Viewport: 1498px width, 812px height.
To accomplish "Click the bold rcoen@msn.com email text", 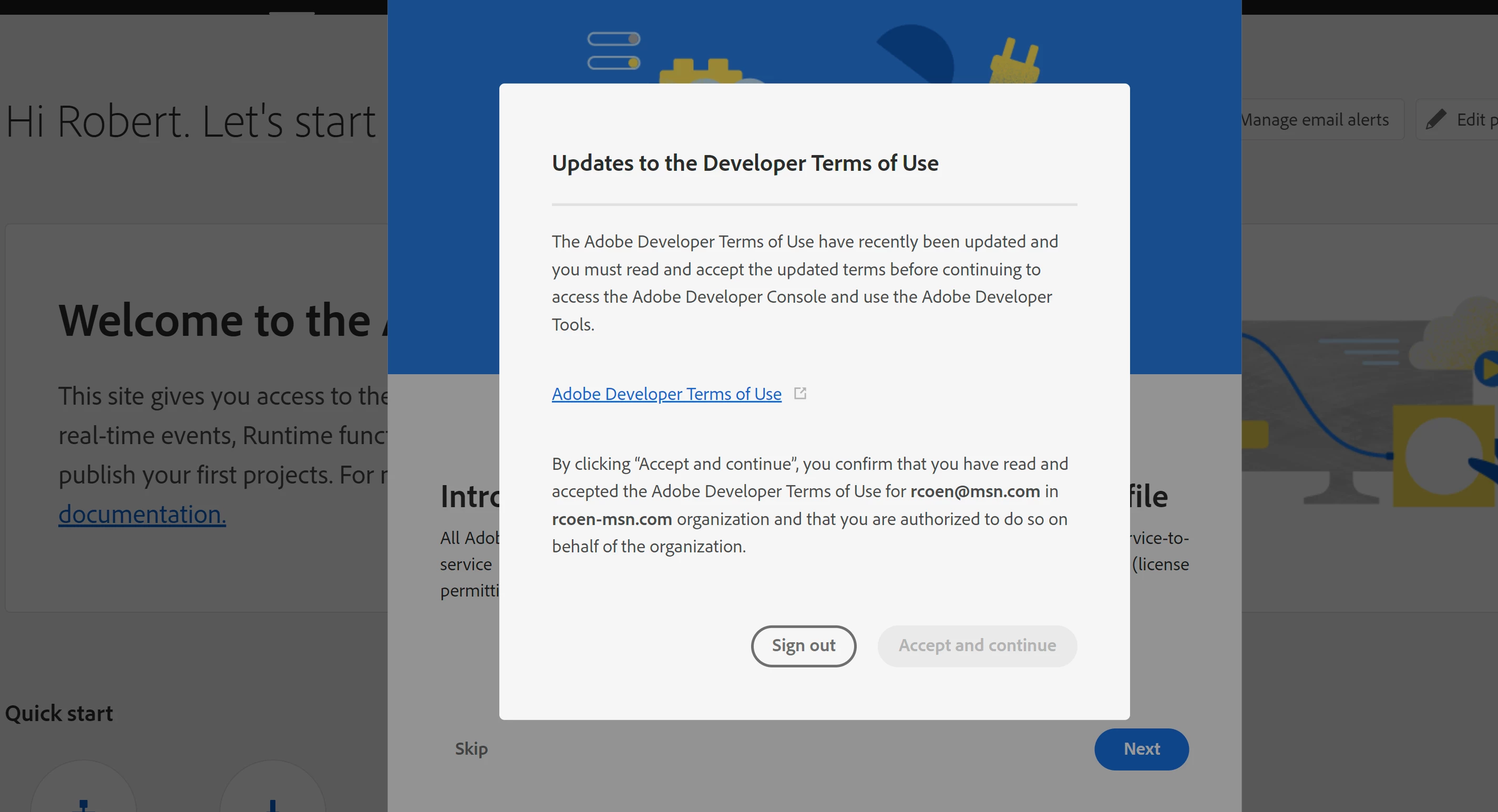I will [974, 491].
